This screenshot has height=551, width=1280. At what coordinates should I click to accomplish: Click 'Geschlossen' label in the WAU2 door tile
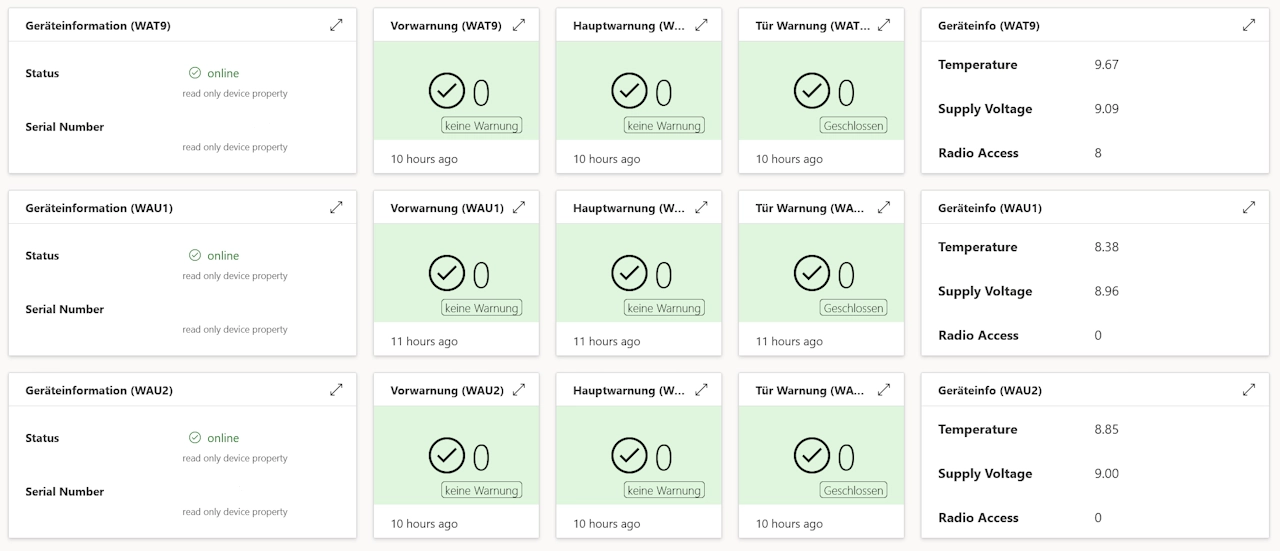tap(854, 491)
